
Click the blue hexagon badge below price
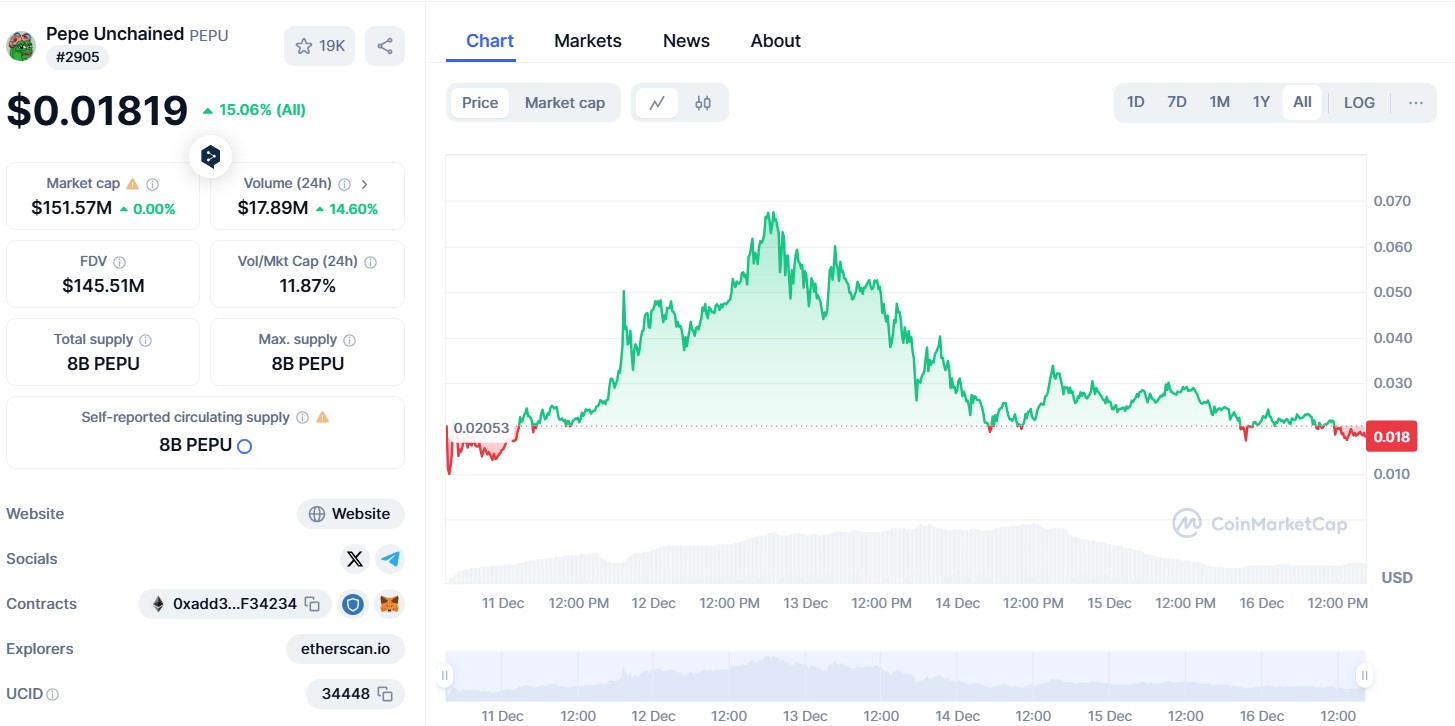(210, 156)
